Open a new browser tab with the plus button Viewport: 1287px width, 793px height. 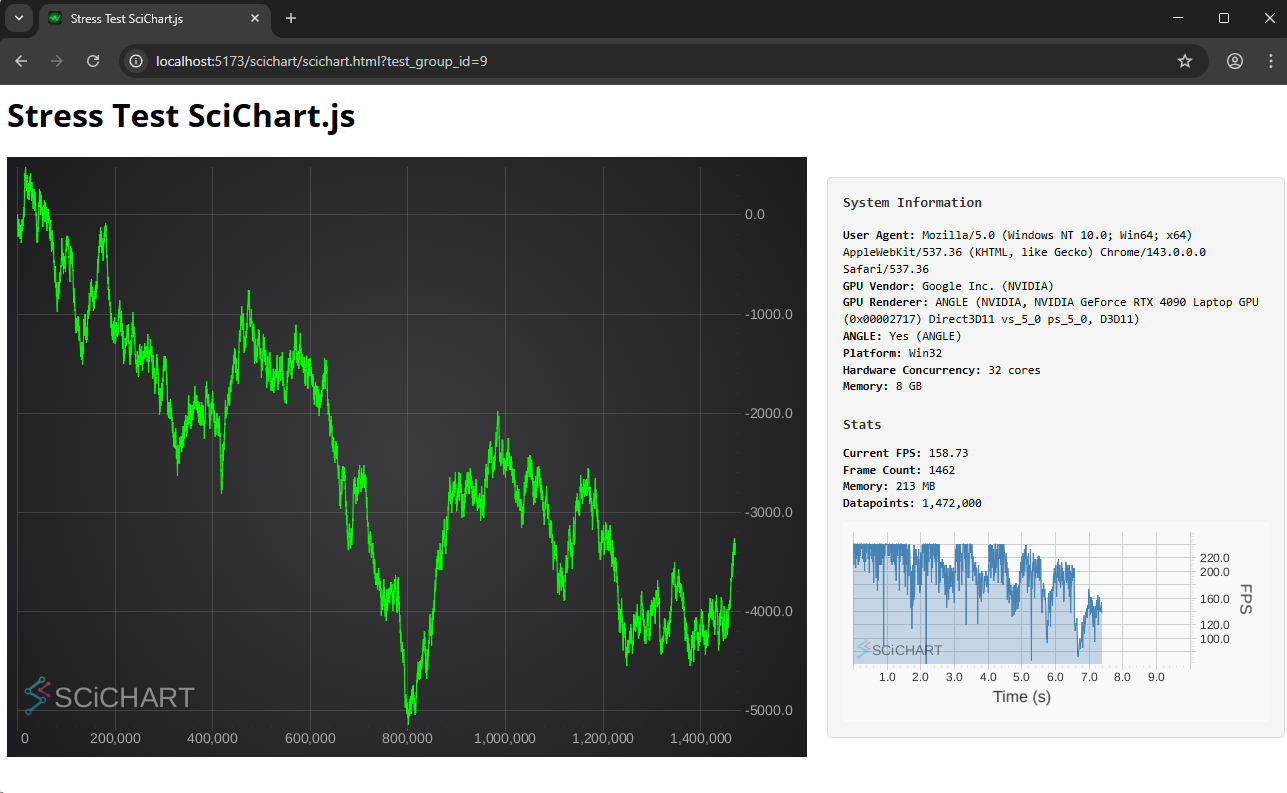point(290,18)
